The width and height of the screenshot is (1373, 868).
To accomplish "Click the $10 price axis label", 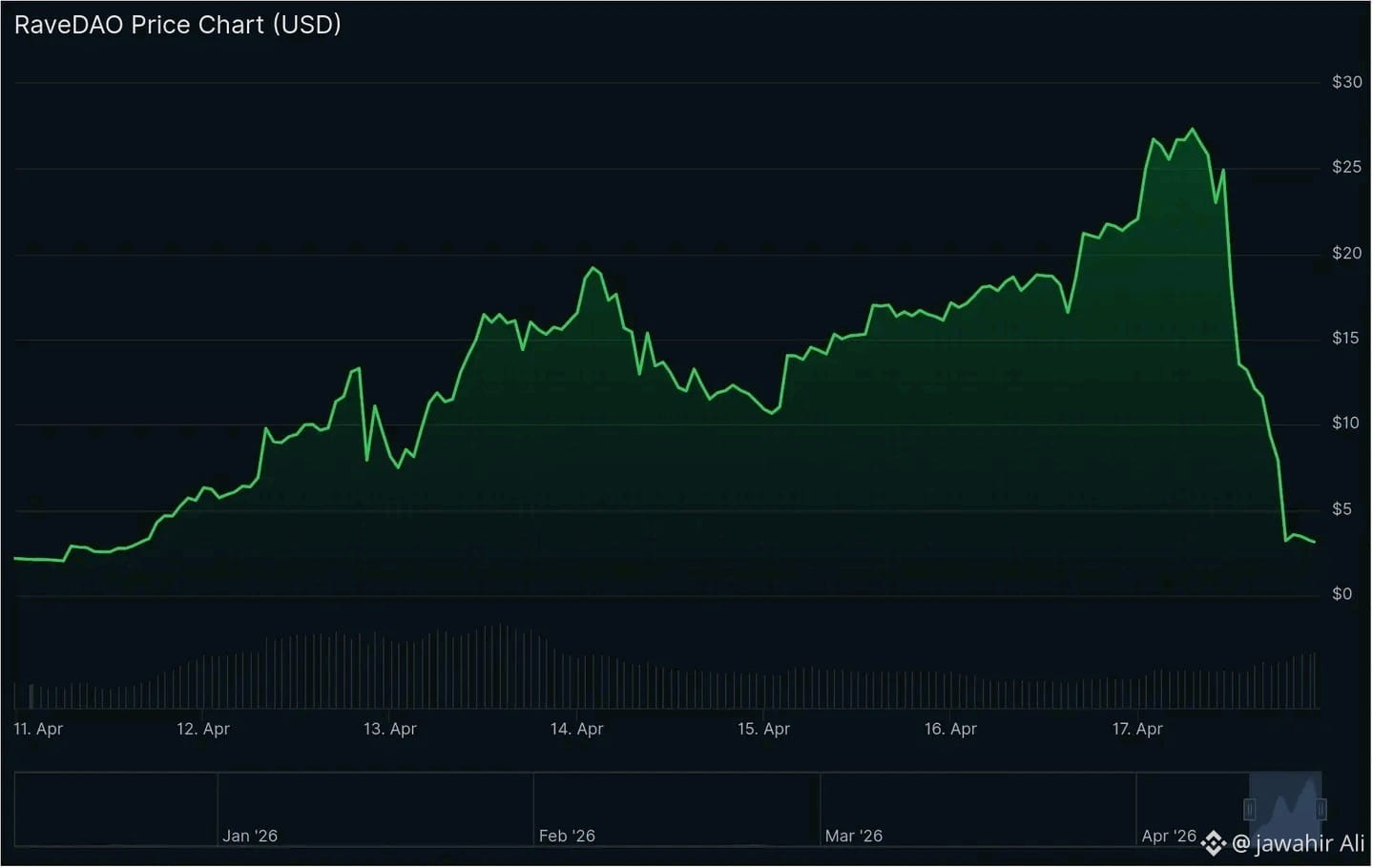I will pos(1346,423).
